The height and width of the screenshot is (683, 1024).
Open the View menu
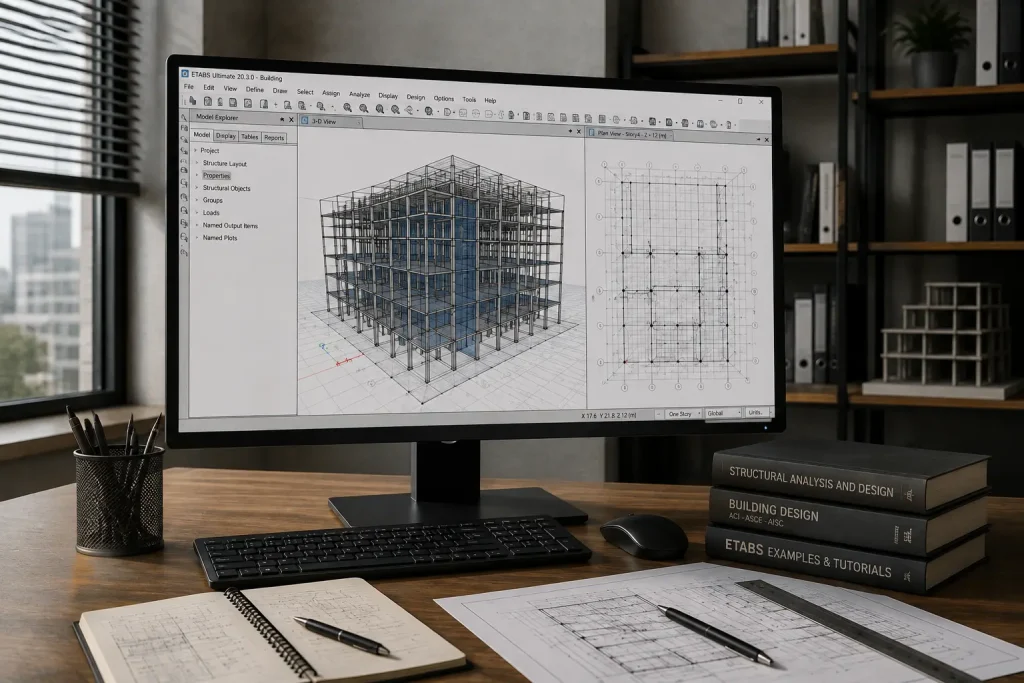click(230, 88)
